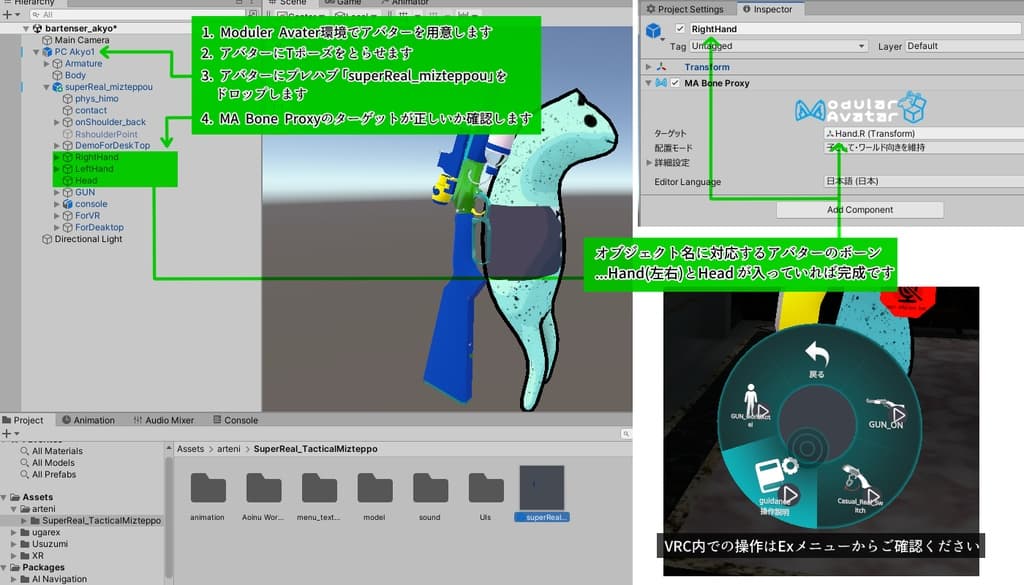
Task: Click the console prefab icon
Action: pos(67,204)
